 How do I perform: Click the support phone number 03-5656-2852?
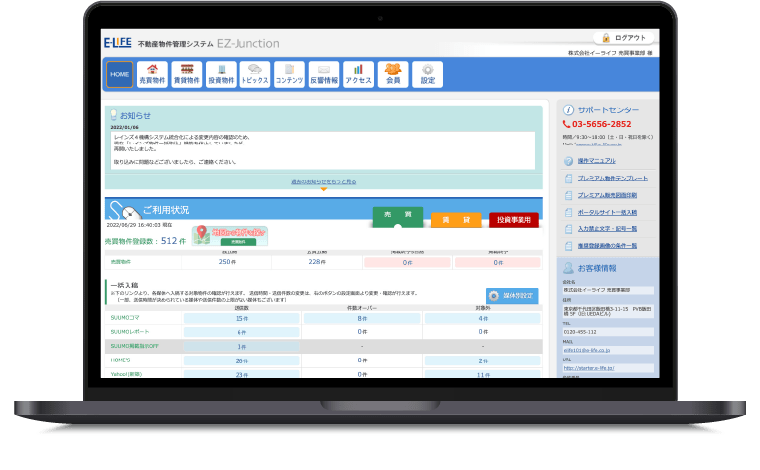tap(602, 124)
